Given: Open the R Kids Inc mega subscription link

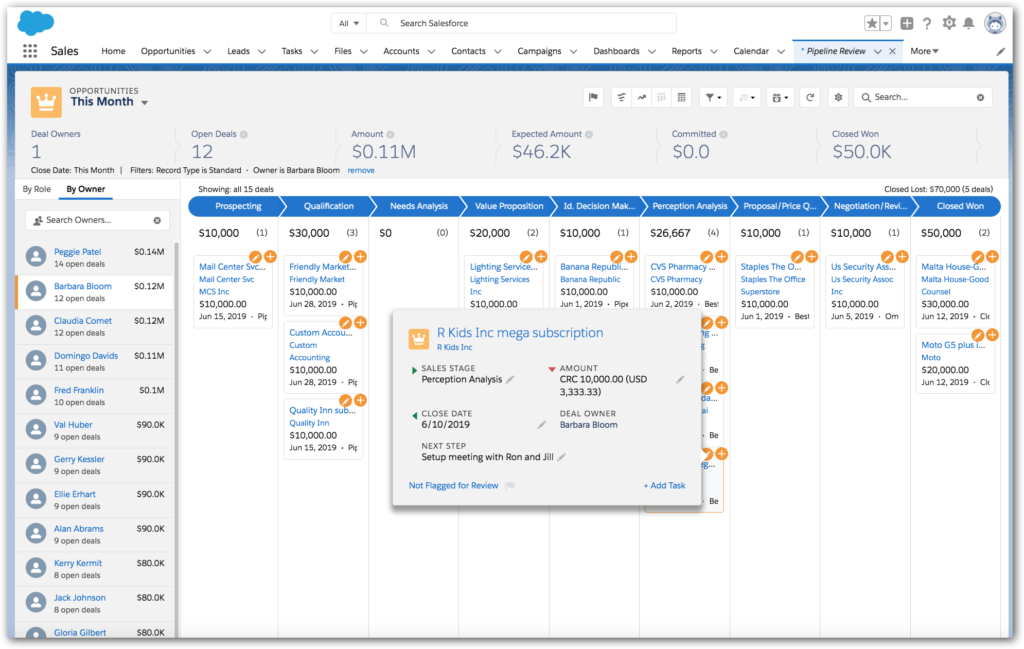Looking at the screenshot, I should click(x=520, y=333).
